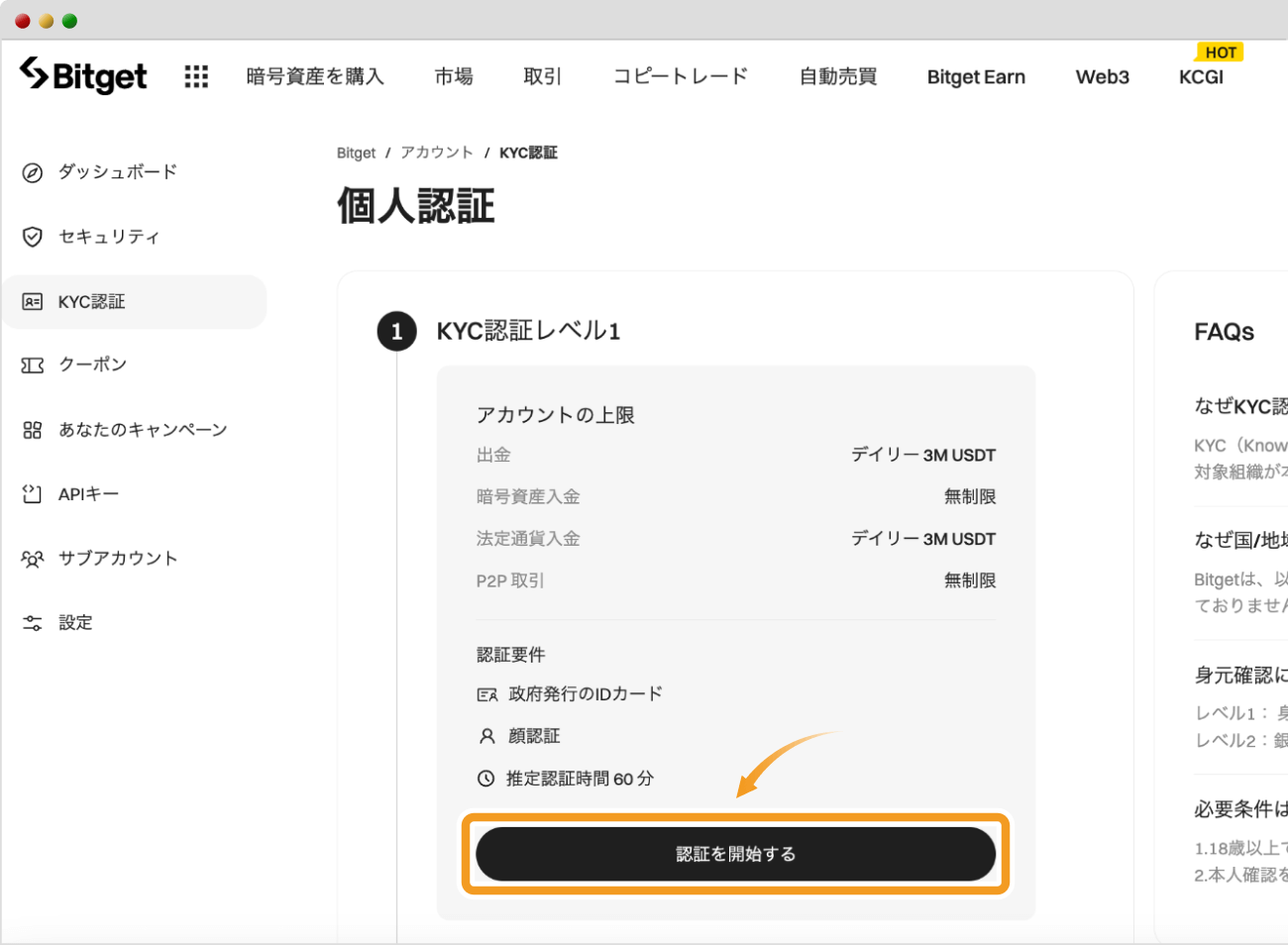Open FAQ starting 身元確認
The image size is (1288, 945).
(1240, 676)
